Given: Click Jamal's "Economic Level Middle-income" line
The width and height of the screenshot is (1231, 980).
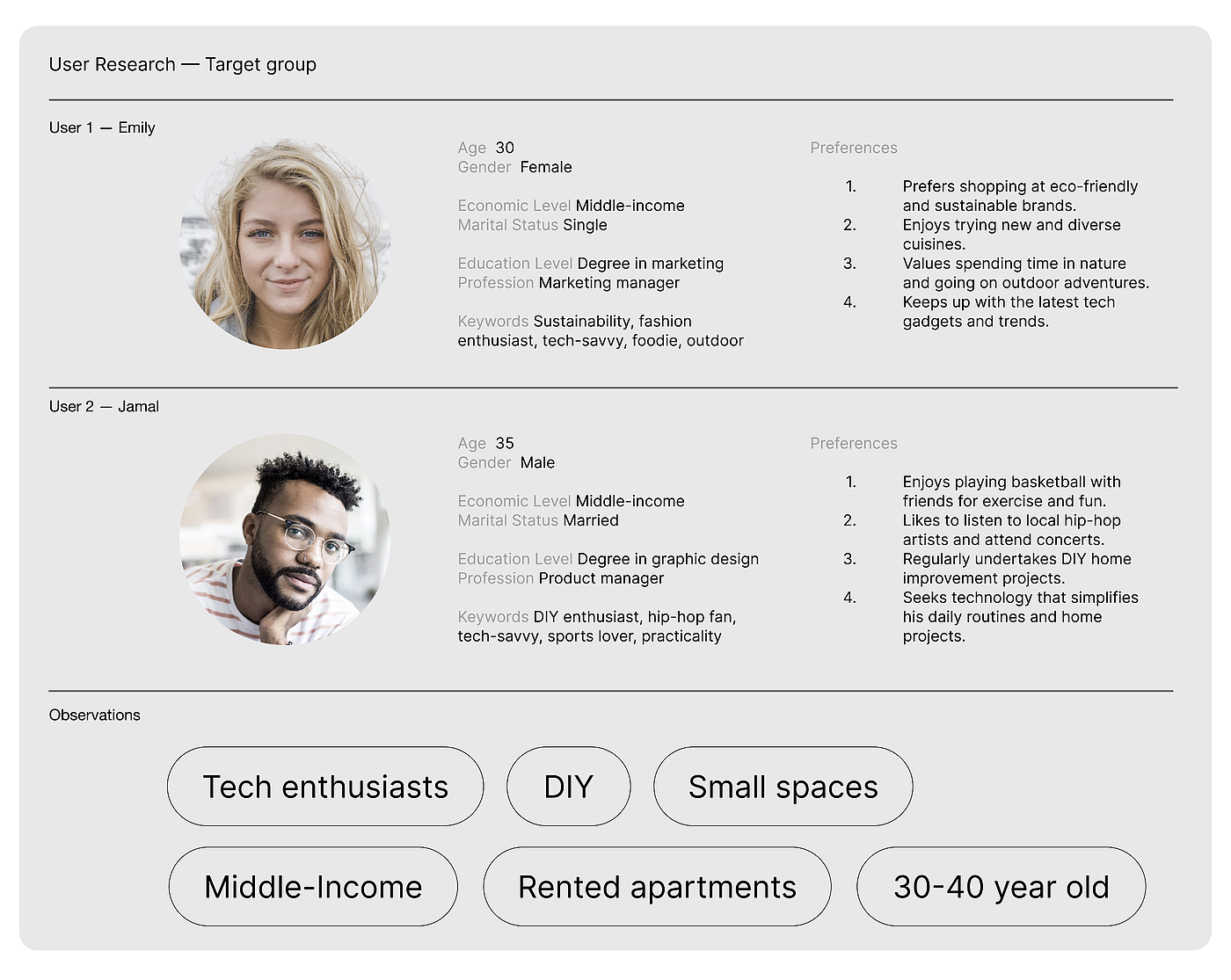Looking at the screenshot, I should click(x=571, y=501).
